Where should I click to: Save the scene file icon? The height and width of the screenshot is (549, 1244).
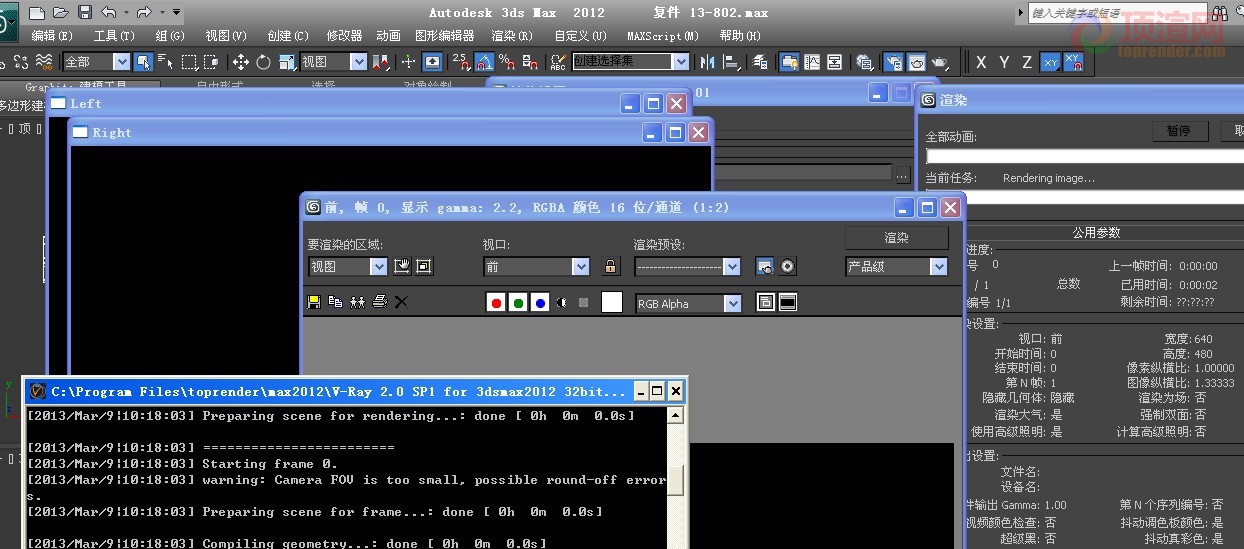[84, 12]
